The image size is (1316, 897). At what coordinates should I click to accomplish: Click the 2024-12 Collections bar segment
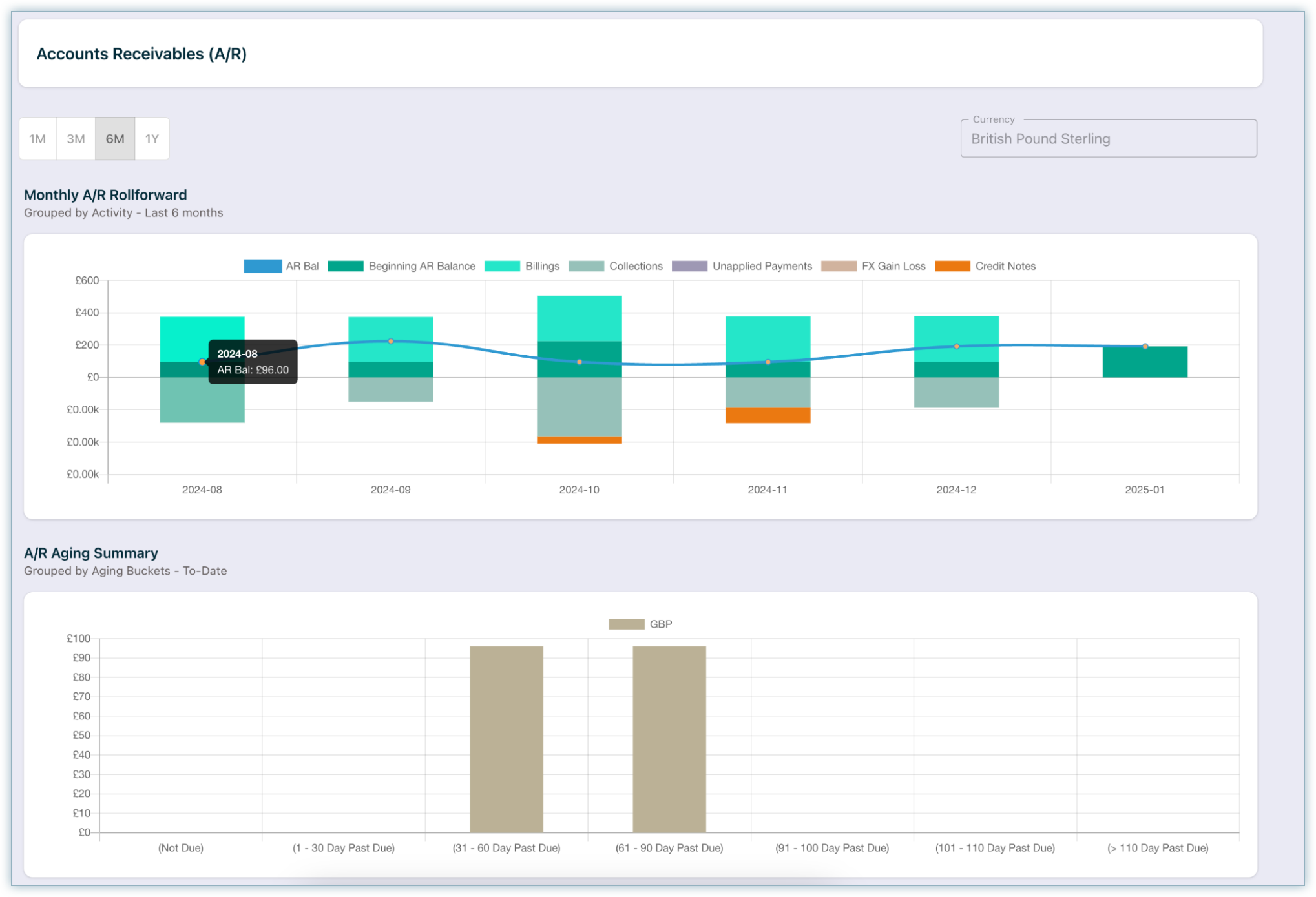[x=956, y=393]
